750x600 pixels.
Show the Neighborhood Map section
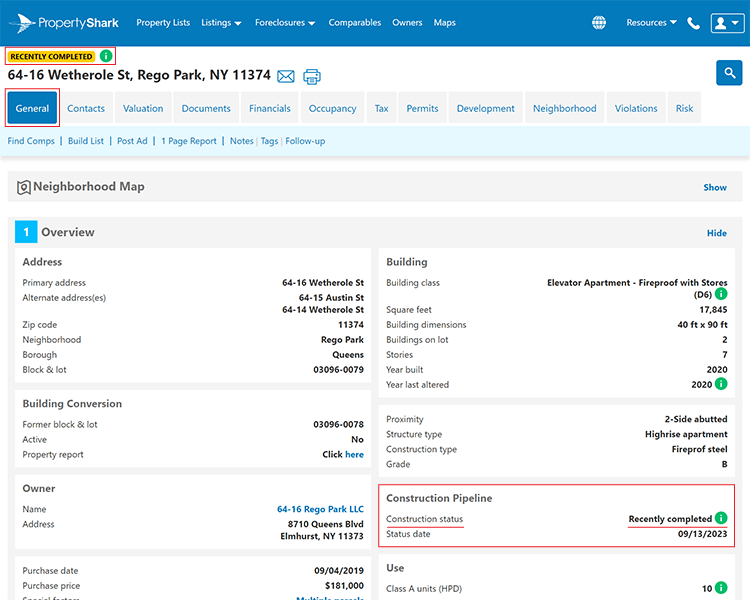(715, 188)
